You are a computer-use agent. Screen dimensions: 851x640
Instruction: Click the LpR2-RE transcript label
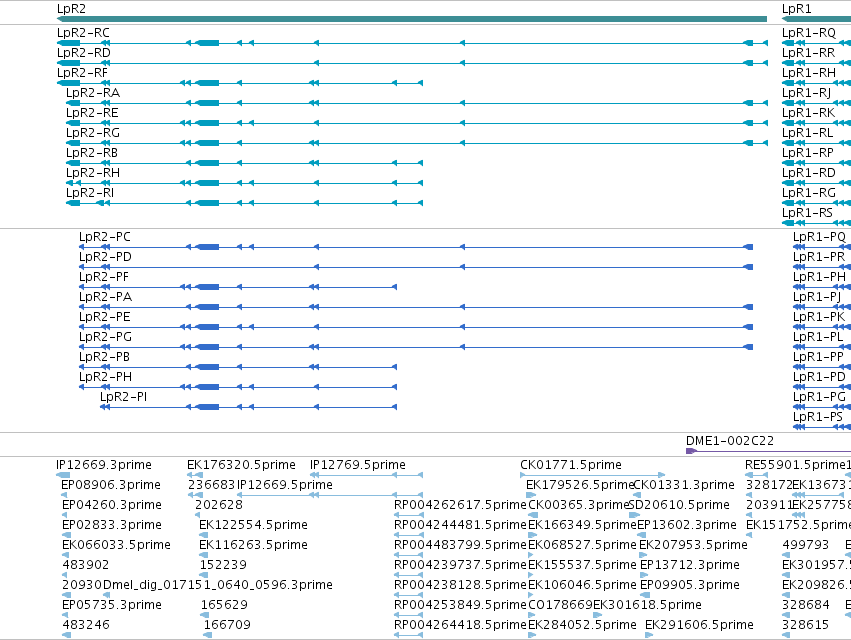pyautogui.click(x=92, y=113)
